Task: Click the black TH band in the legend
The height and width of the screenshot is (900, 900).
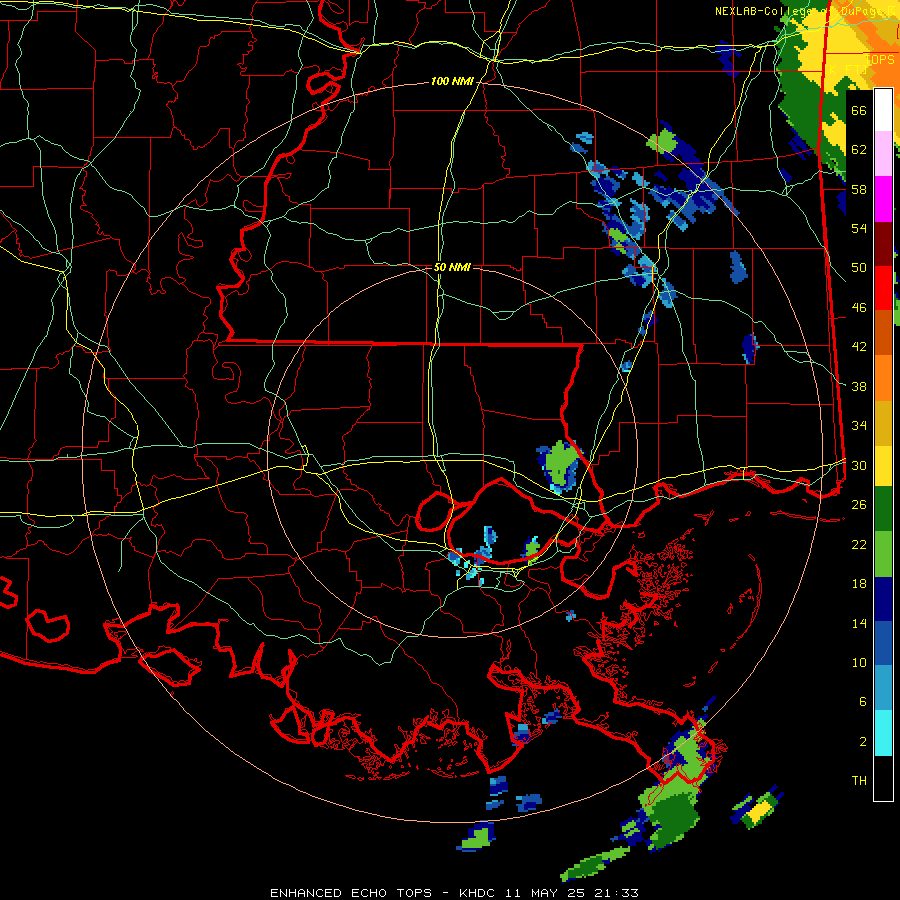Action: coord(883,778)
